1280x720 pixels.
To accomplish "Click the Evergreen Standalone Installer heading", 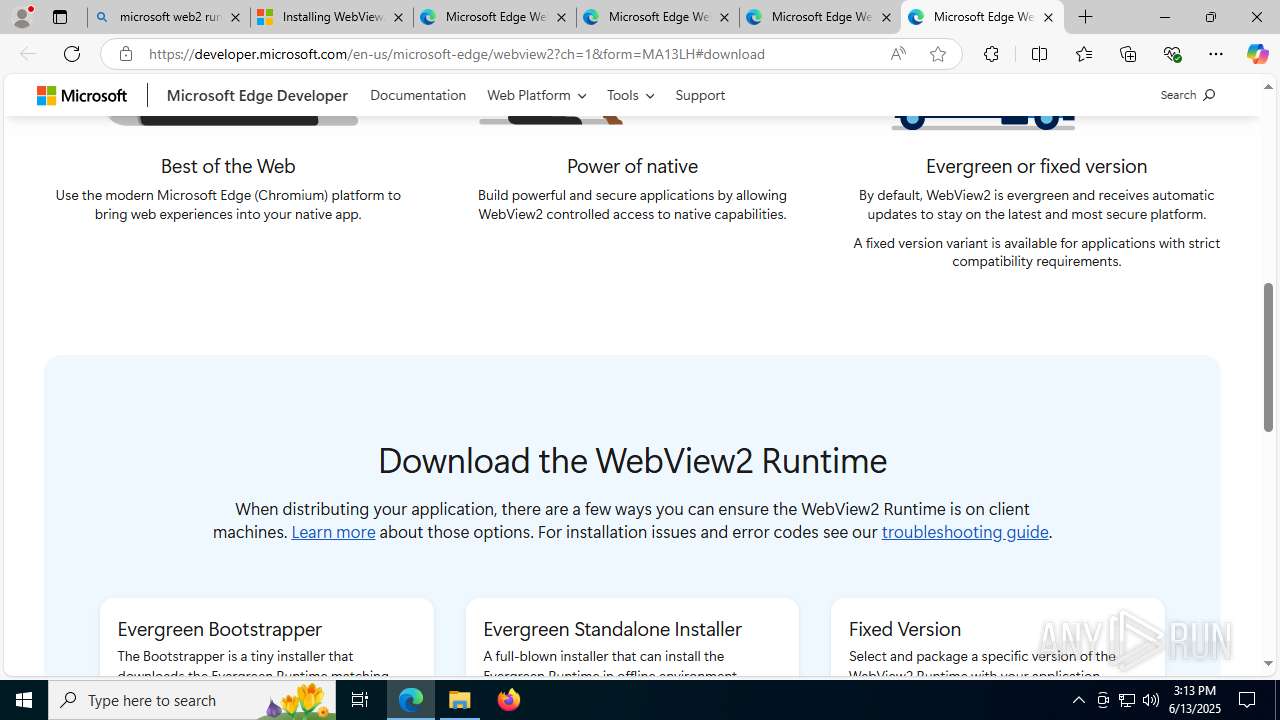I will [x=612, y=629].
